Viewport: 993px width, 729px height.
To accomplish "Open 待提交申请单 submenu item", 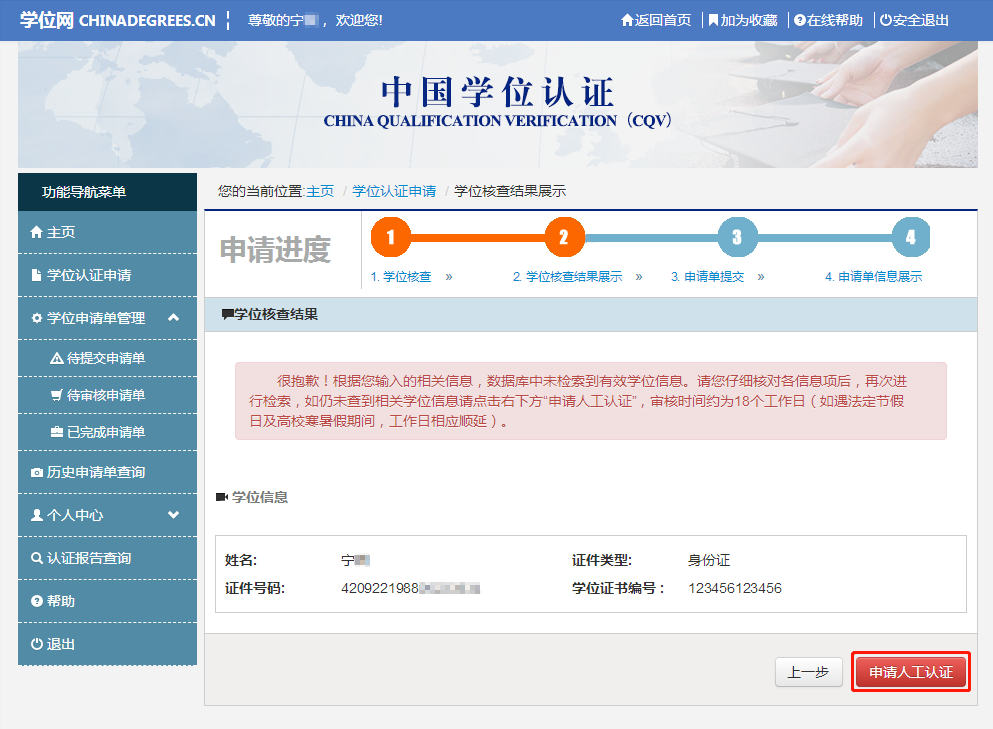I will tap(108, 358).
